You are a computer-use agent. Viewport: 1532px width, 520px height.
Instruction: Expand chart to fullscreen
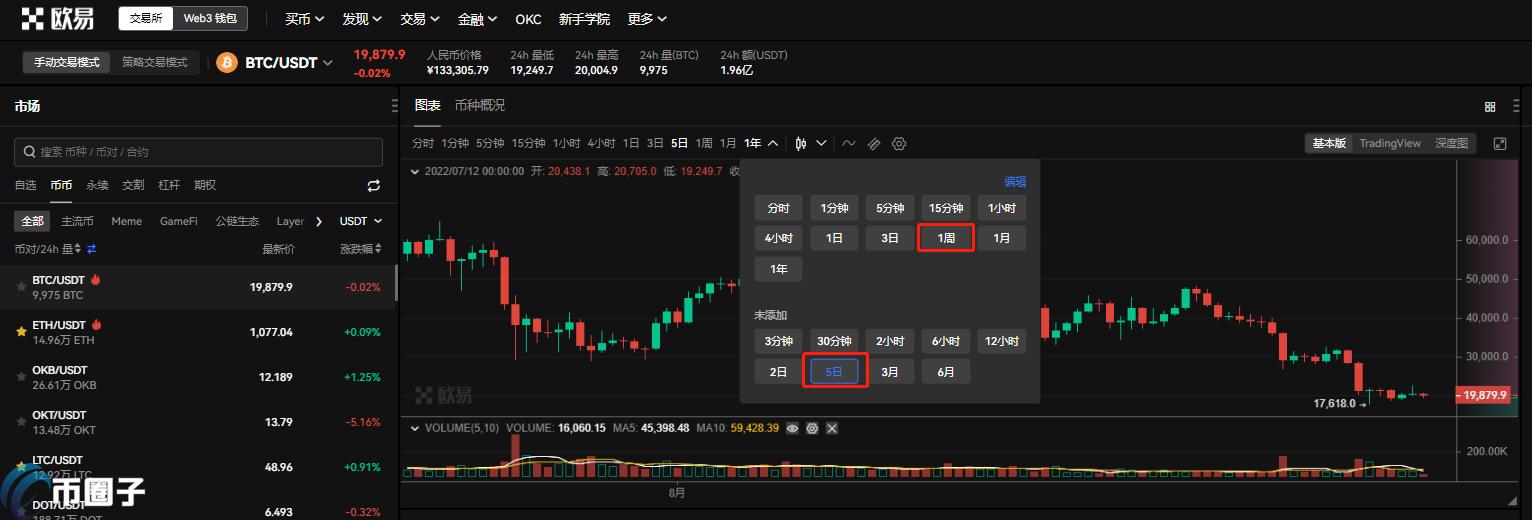[x=1500, y=144]
